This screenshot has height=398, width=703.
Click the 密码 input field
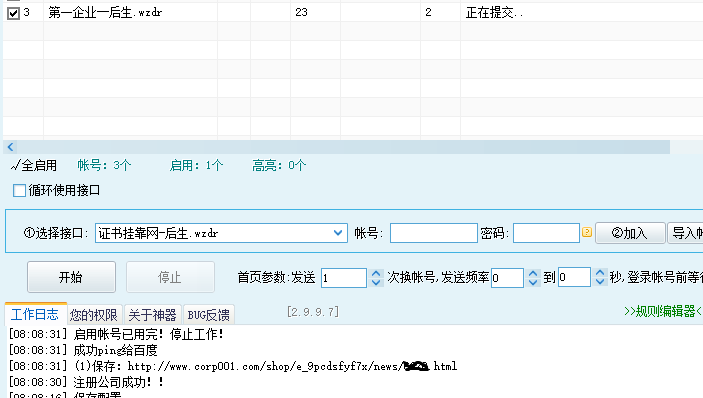546,233
